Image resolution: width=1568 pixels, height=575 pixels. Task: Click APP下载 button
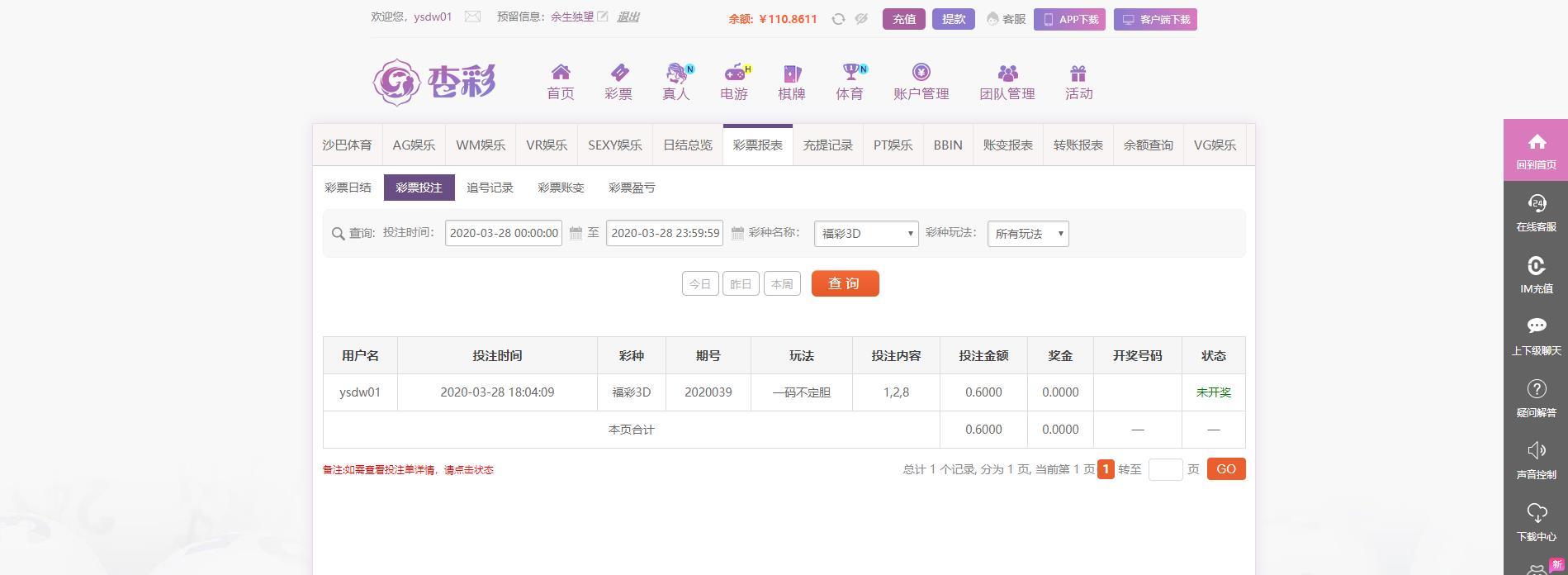click(1069, 19)
